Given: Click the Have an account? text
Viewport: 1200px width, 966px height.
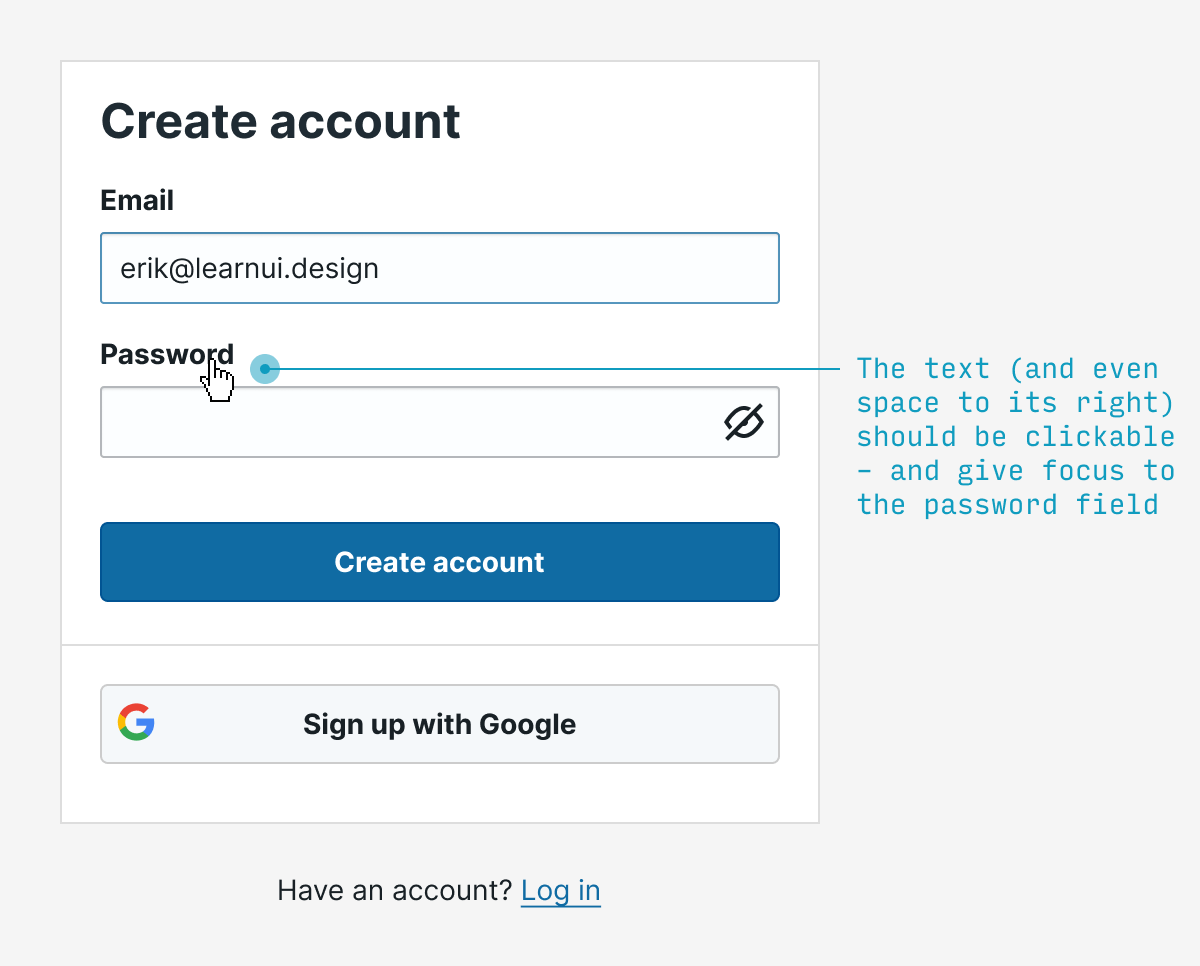Looking at the screenshot, I should [394, 890].
